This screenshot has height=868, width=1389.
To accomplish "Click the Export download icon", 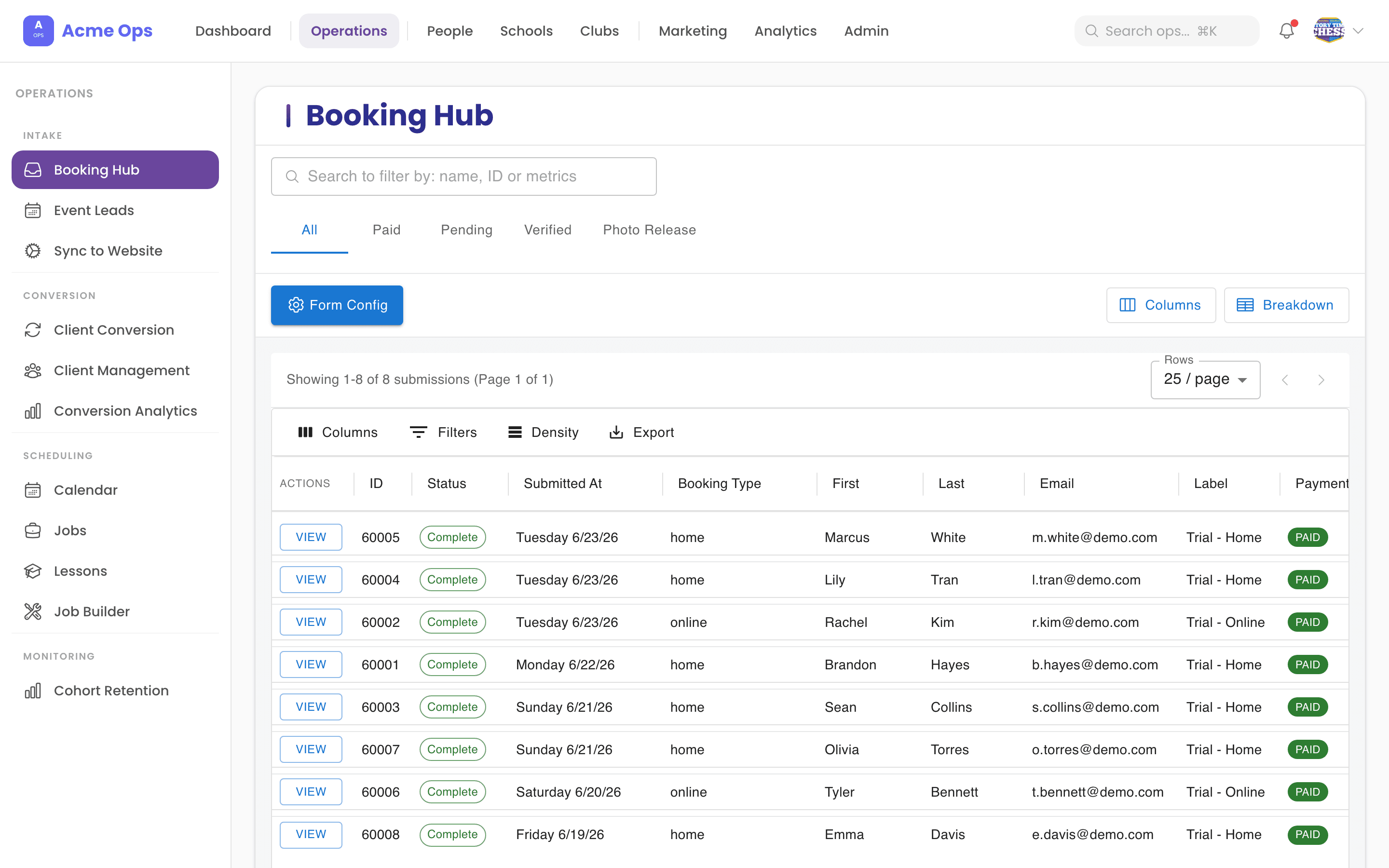I will click(x=616, y=432).
